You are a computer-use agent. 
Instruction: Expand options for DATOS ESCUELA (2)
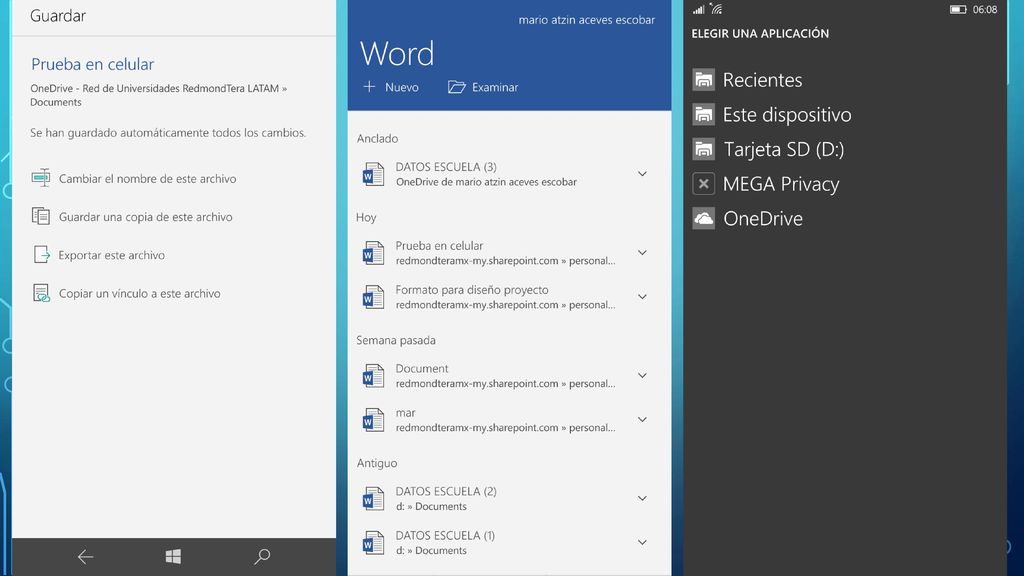click(642, 498)
